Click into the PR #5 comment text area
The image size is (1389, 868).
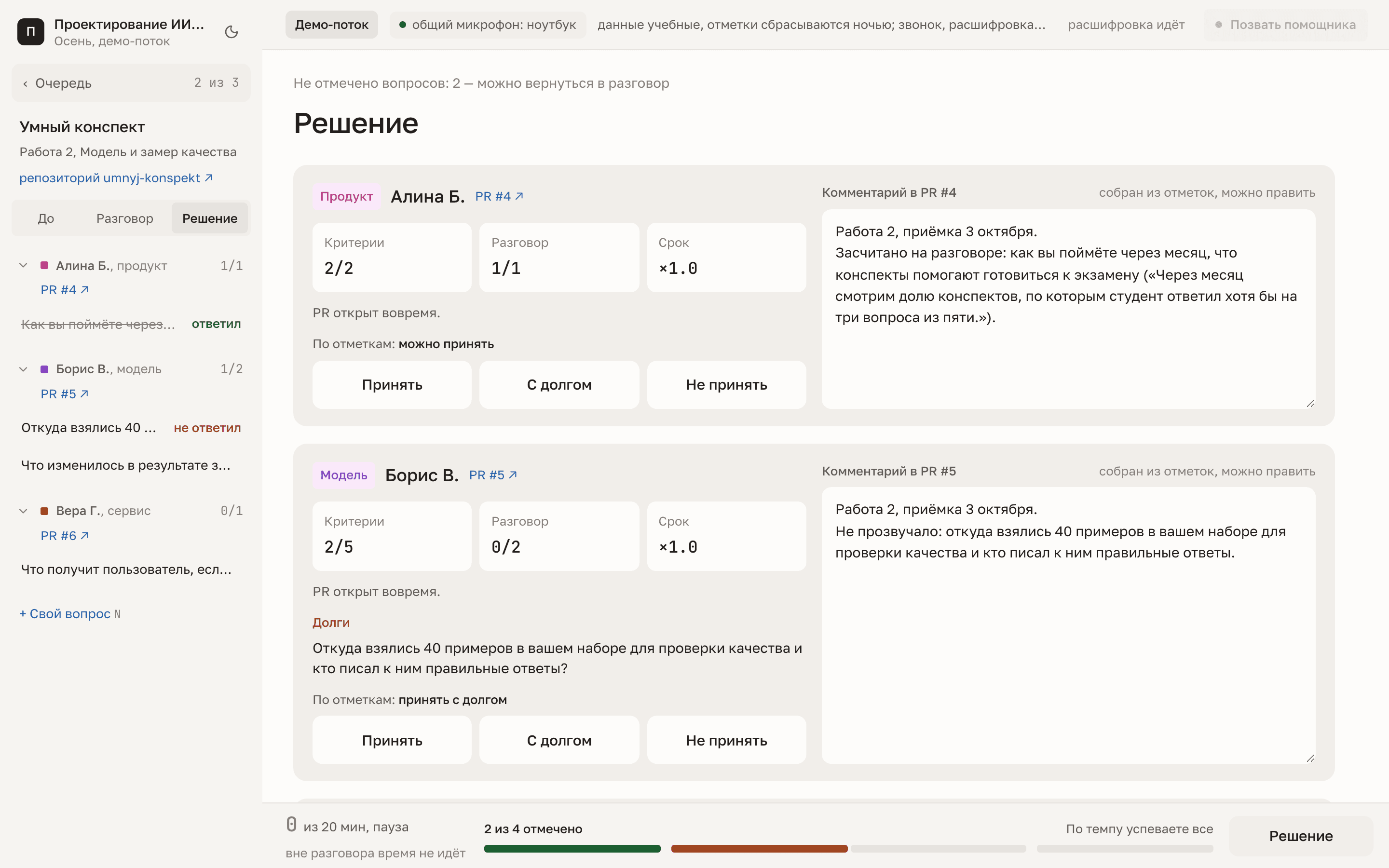[x=1068, y=625]
